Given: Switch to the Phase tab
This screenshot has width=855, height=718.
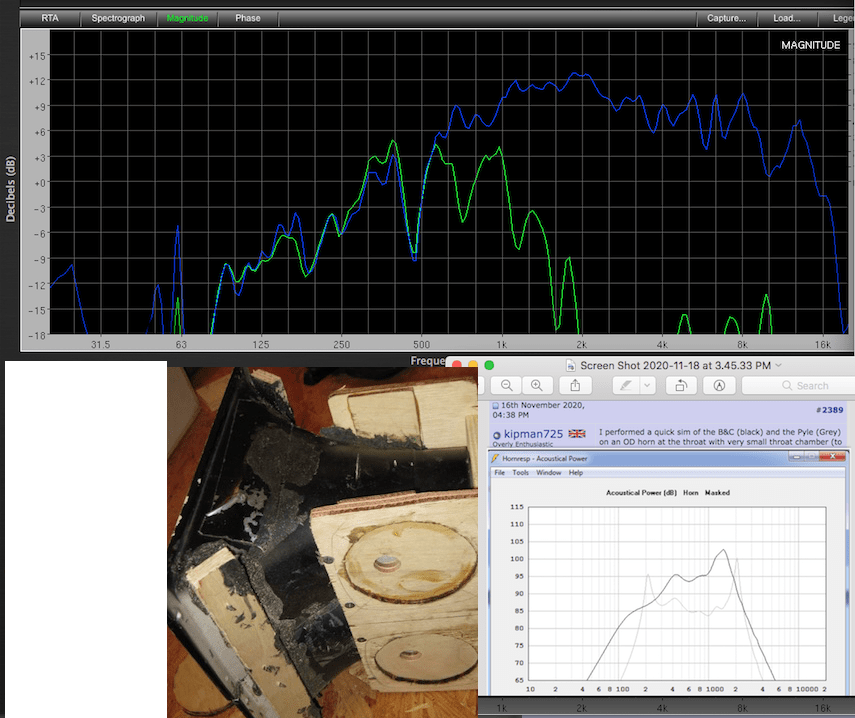Looking at the screenshot, I should point(248,18).
